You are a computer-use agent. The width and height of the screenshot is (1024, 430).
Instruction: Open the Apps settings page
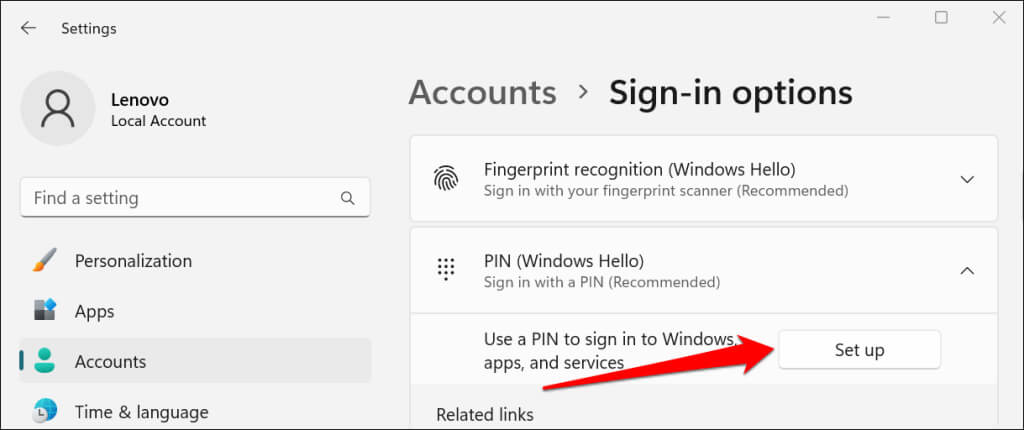coord(95,311)
